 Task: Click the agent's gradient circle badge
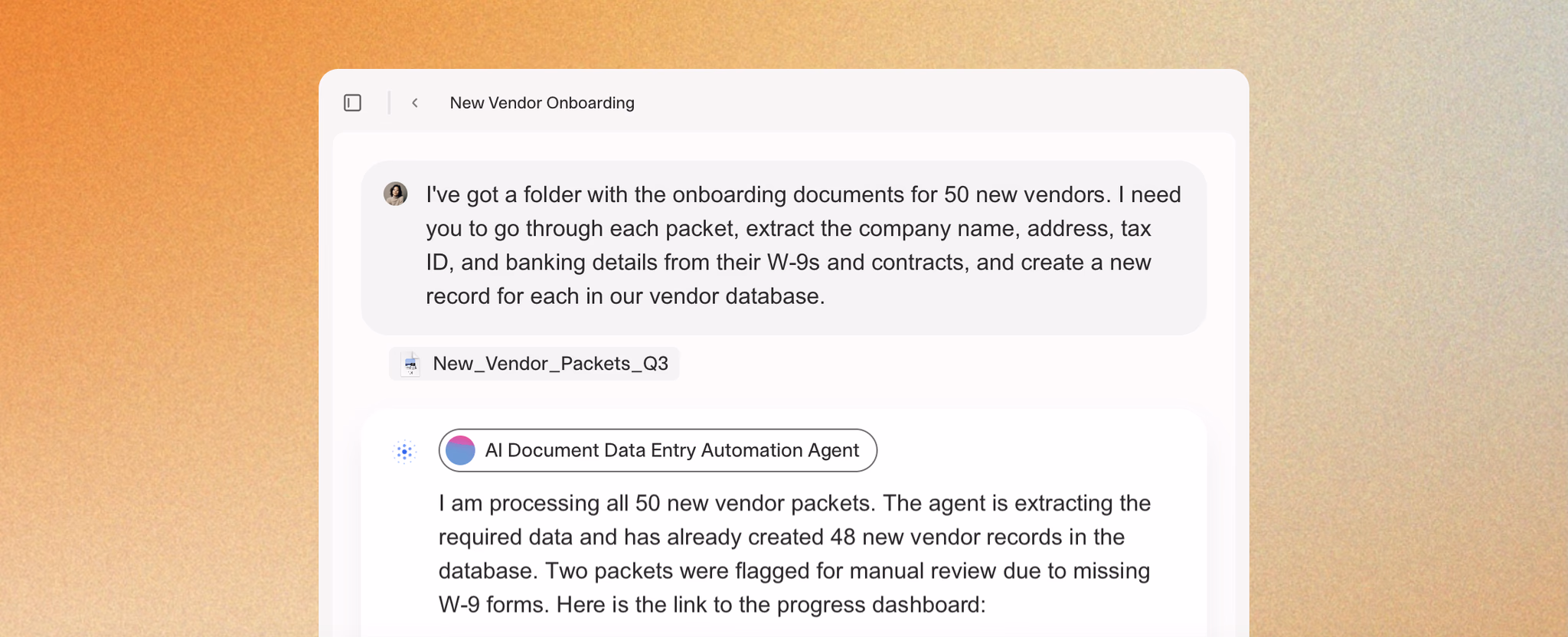click(x=460, y=450)
